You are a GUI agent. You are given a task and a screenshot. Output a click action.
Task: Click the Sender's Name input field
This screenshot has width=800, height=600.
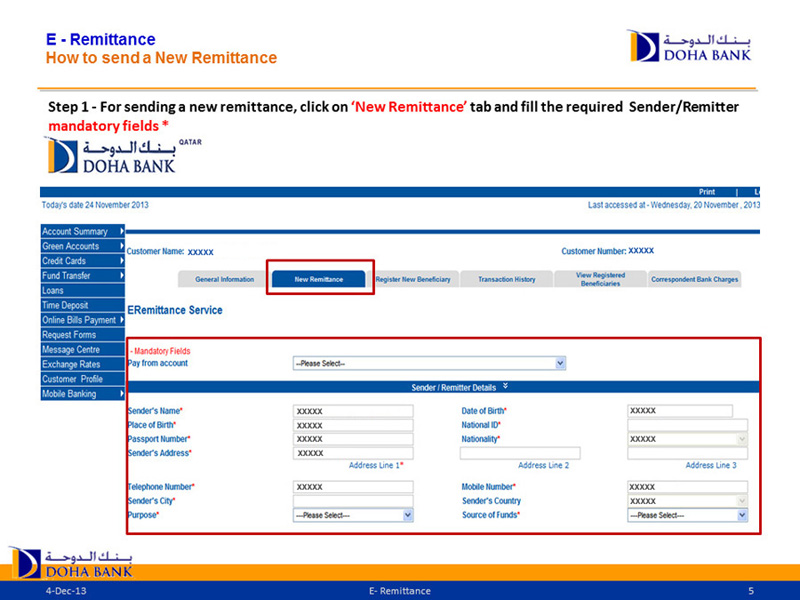pos(353,411)
